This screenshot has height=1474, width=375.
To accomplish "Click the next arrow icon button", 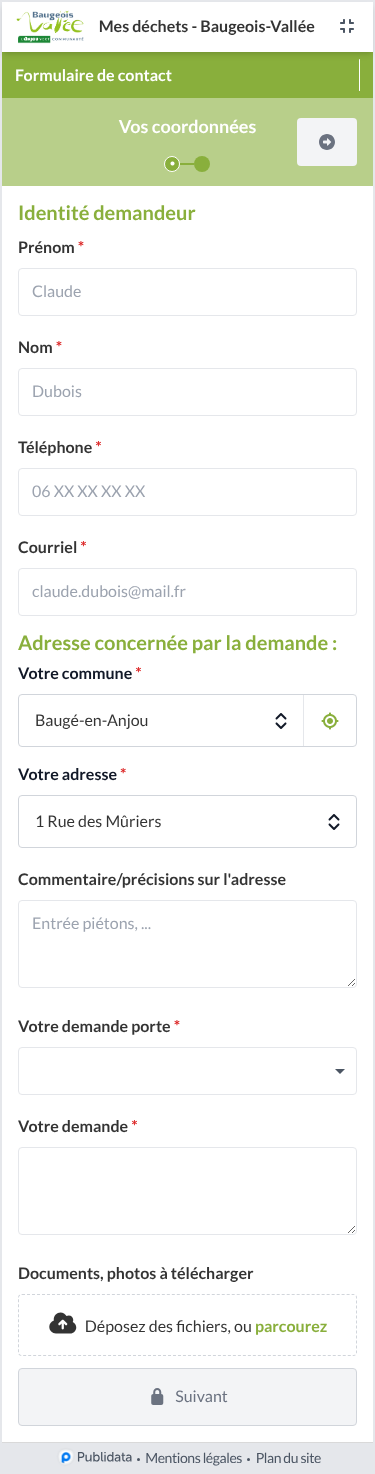I will click(327, 142).
